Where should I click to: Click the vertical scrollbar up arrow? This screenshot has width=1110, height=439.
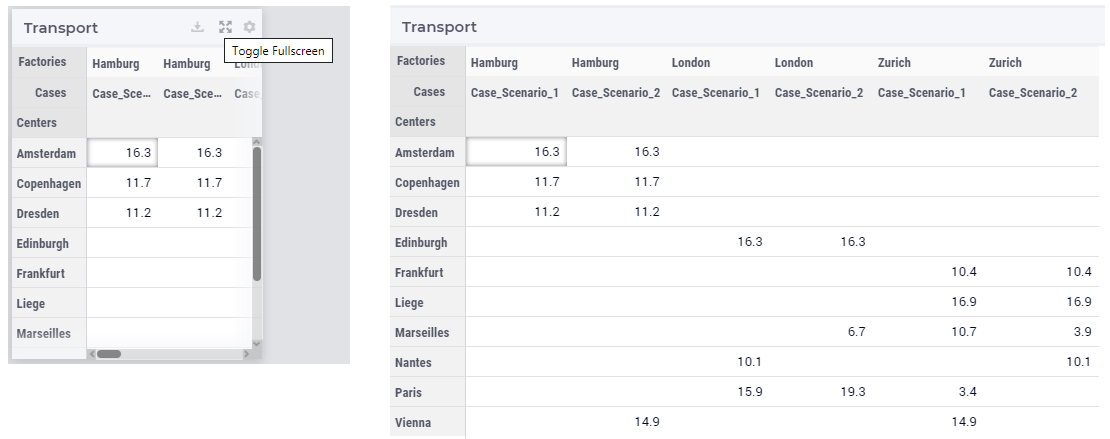click(256, 142)
